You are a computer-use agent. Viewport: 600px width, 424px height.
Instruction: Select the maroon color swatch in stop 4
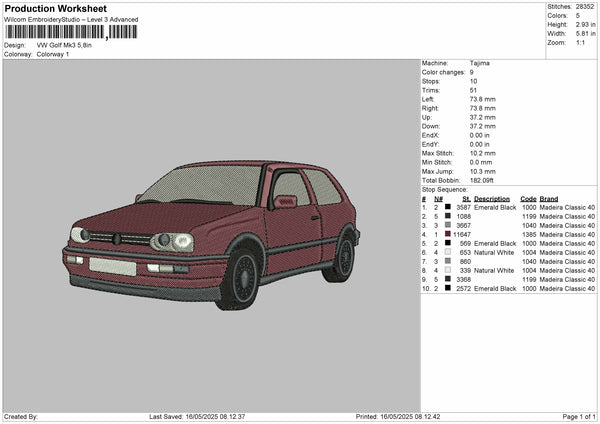click(x=448, y=234)
